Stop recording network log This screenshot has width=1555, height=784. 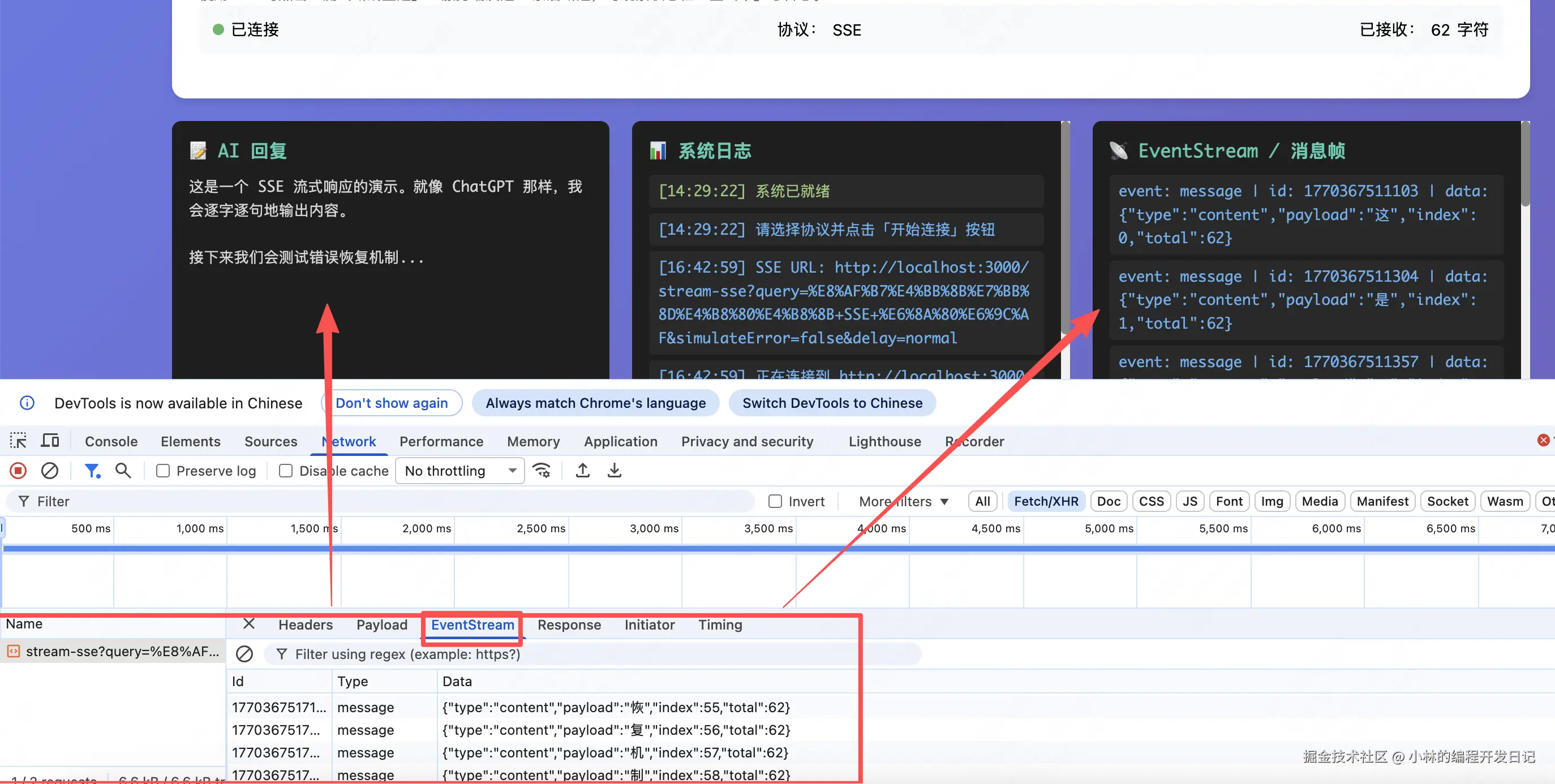[x=18, y=470]
